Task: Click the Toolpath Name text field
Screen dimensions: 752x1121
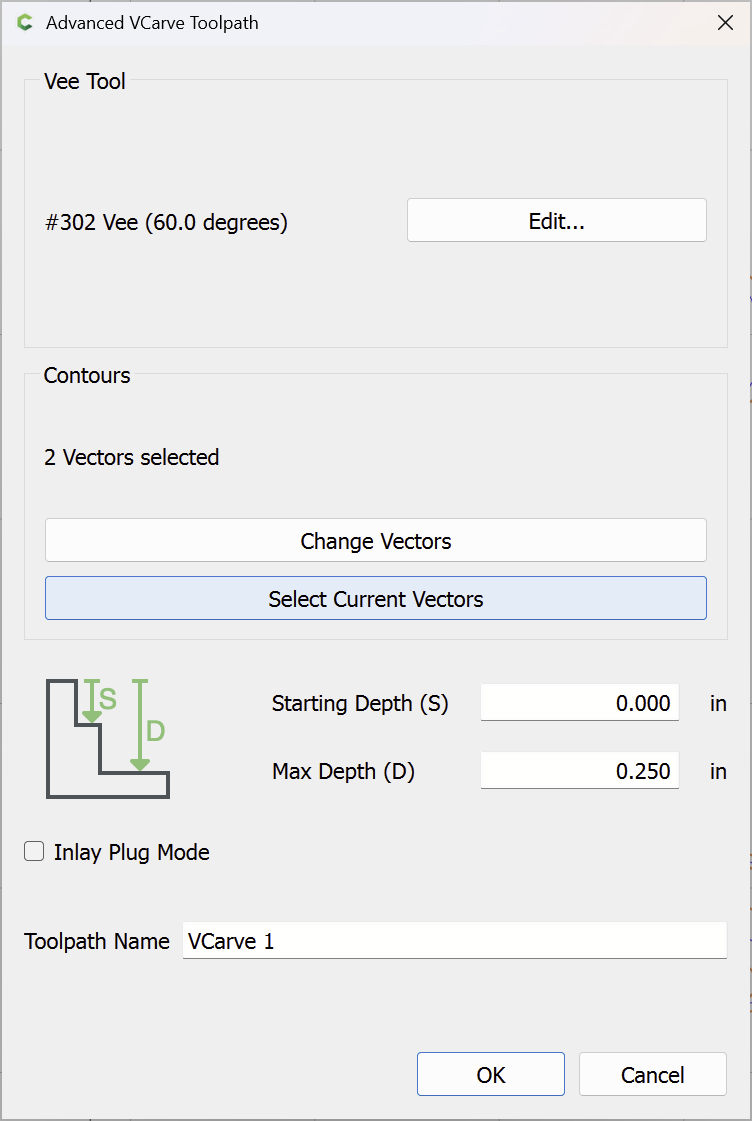Action: [x=455, y=940]
